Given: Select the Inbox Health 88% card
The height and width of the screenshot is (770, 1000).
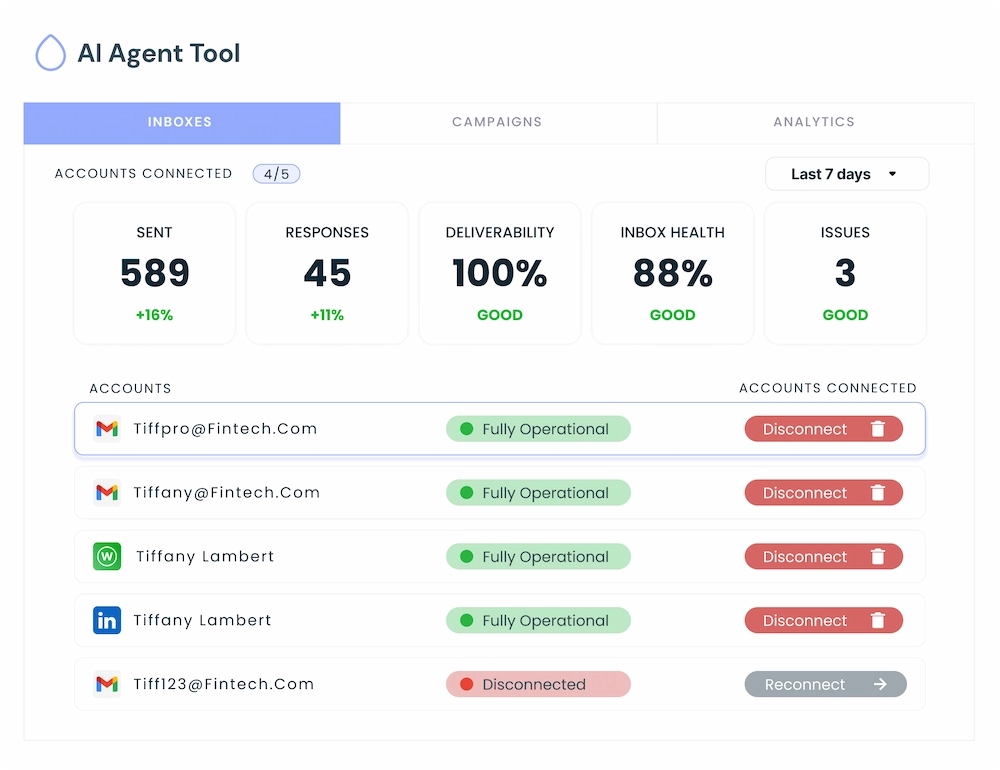Looking at the screenshot, I should (673, 273).
